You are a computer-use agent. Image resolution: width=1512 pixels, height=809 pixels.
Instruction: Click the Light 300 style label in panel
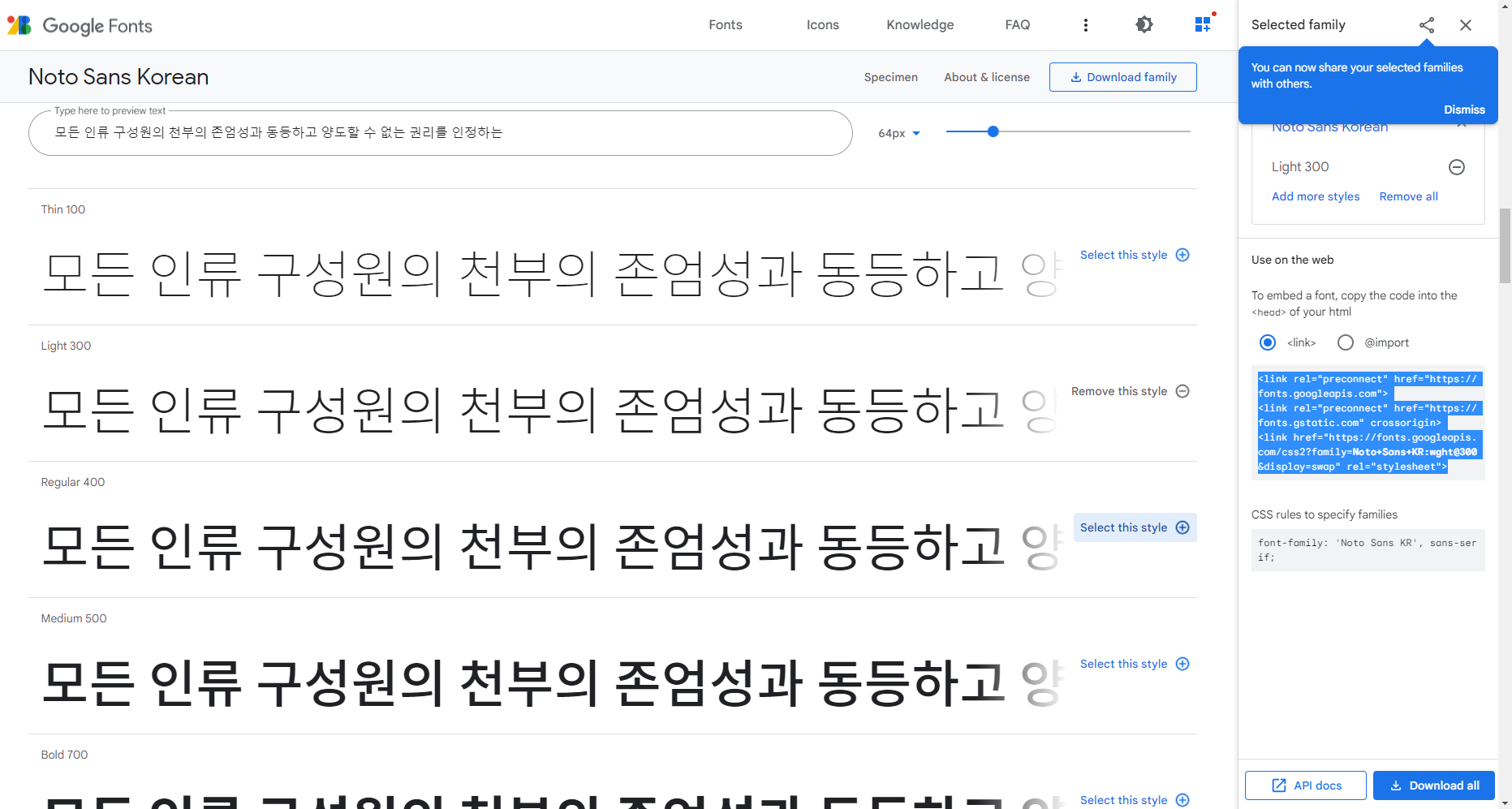coord(1300,167)
